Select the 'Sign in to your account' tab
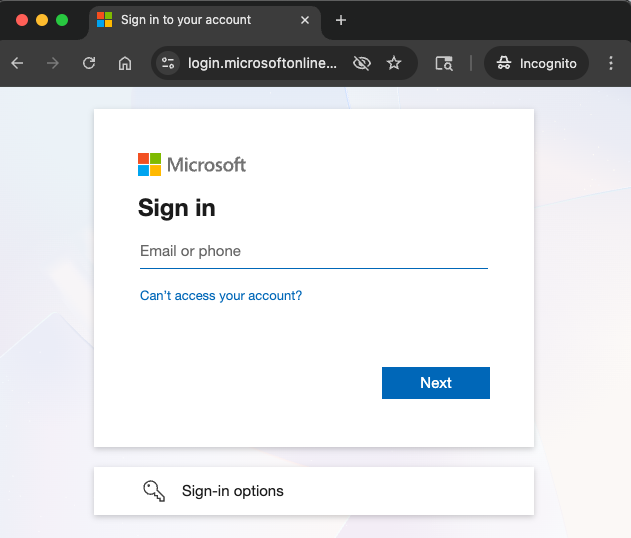631x538 pixels. coord(204,20)
